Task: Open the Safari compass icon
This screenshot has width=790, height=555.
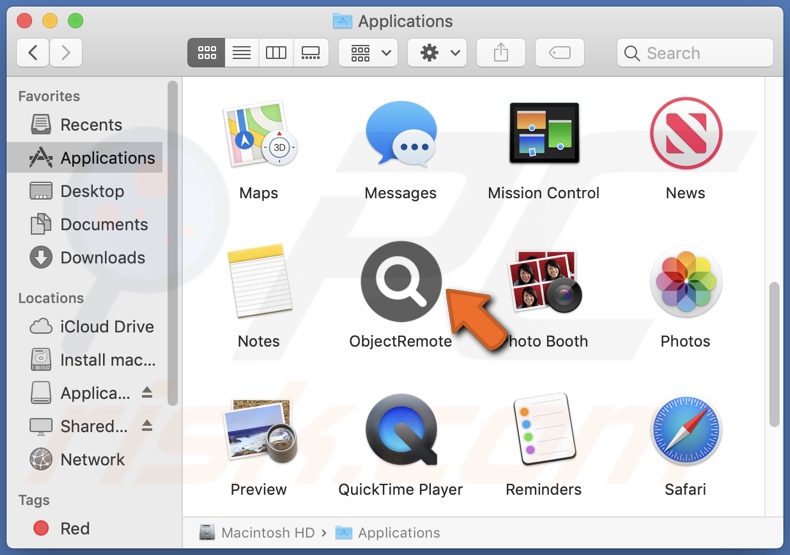Action: [x=686, y=430]
